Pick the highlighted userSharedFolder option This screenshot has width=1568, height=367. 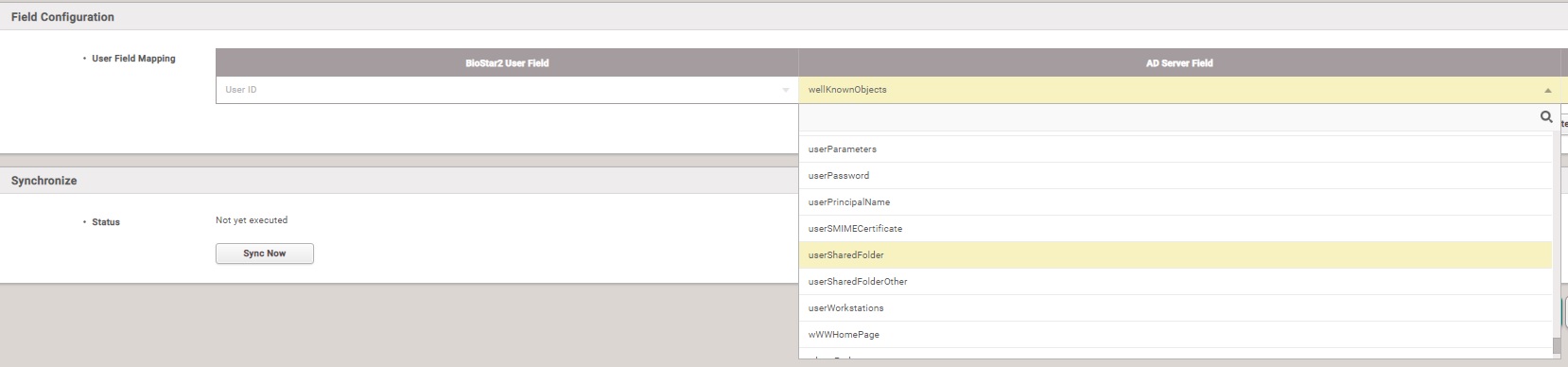pyautogui.click(x=1176, y=255)
